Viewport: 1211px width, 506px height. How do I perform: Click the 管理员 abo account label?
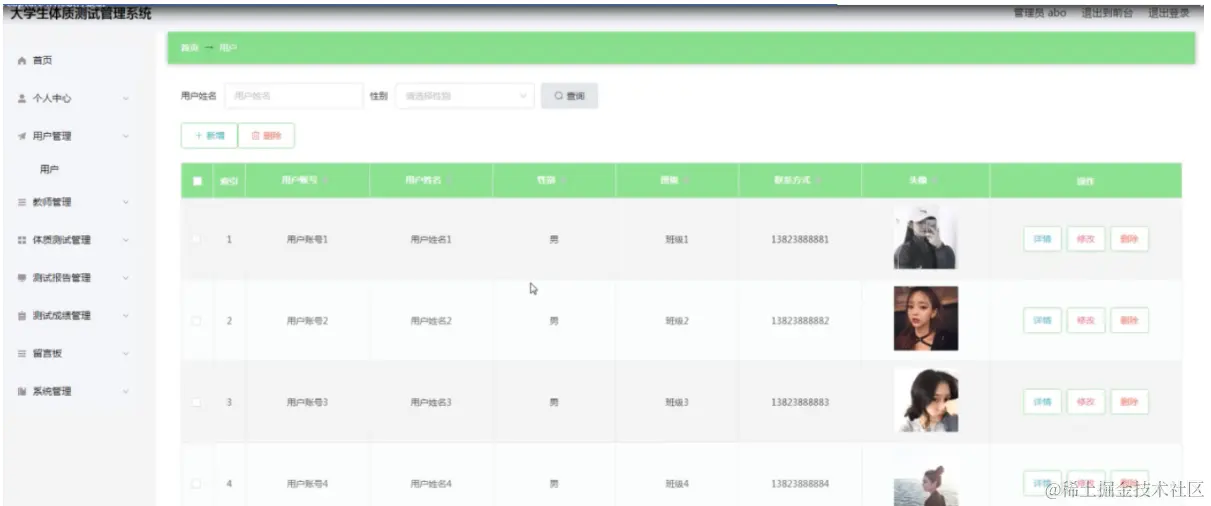(1040, 13)
